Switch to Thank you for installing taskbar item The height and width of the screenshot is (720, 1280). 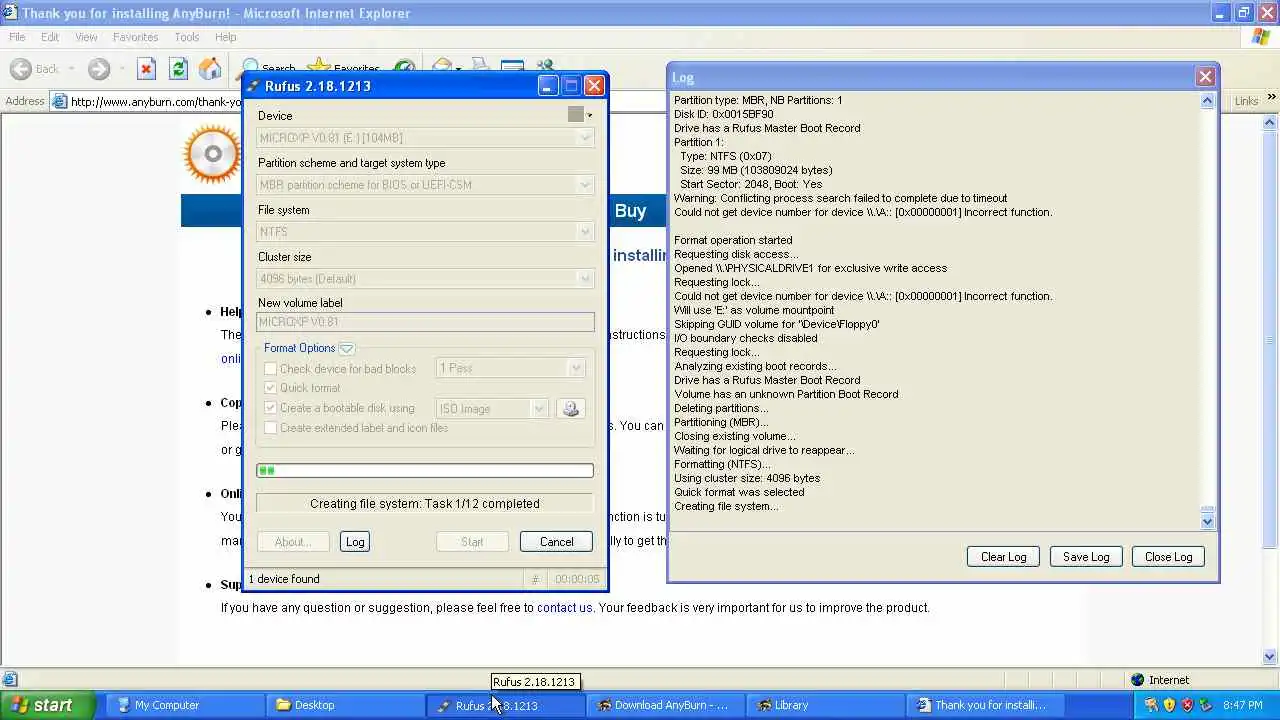point(985,705)
